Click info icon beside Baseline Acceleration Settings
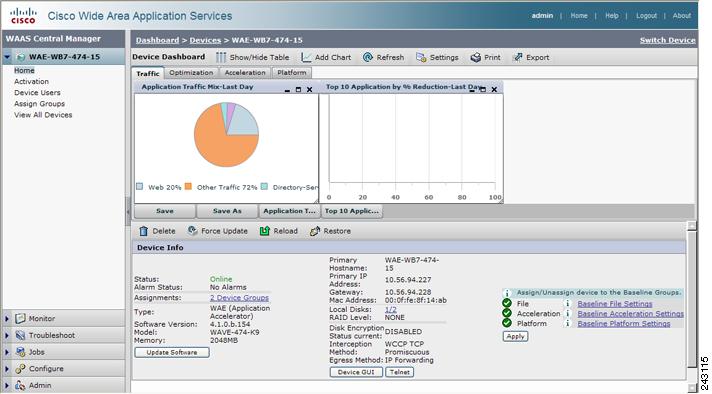 [567, 314]
